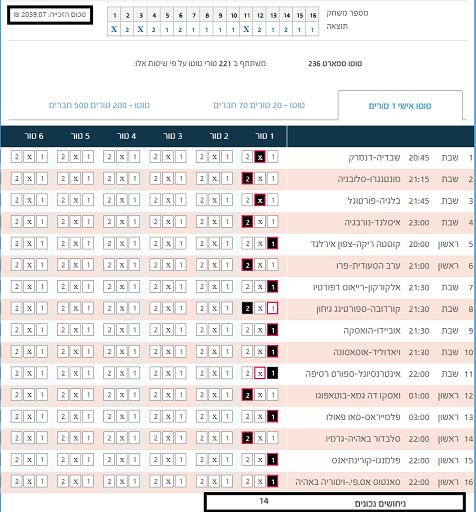Click result cell for game 11

pyautogui.click(x=246, y=29)
